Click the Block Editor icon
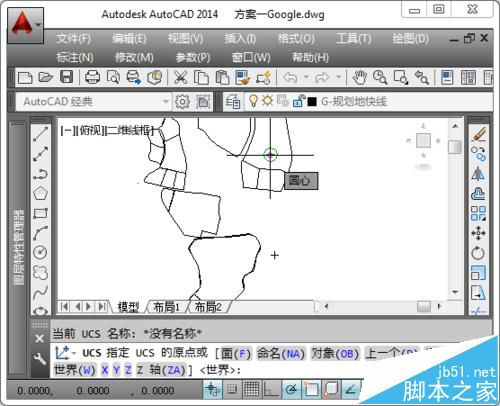 tap(263, 77)
